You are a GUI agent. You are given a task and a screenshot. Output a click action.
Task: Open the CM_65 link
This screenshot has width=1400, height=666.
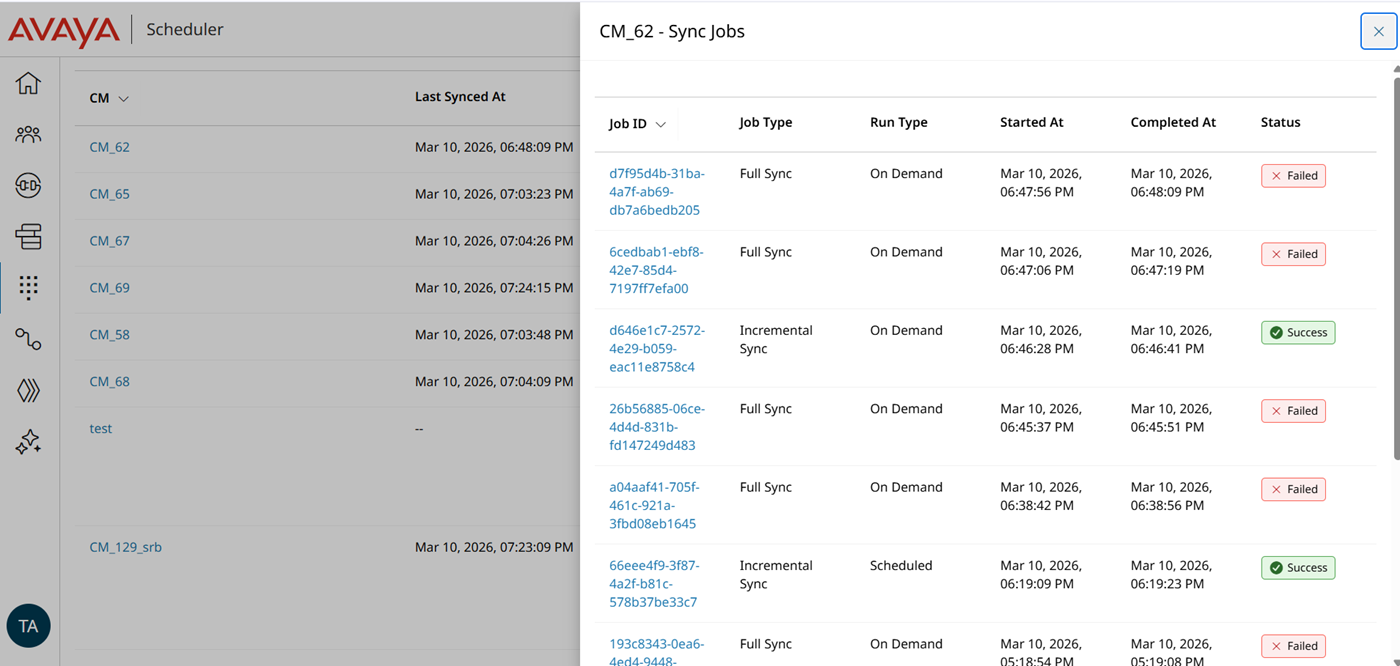(109, 194)
